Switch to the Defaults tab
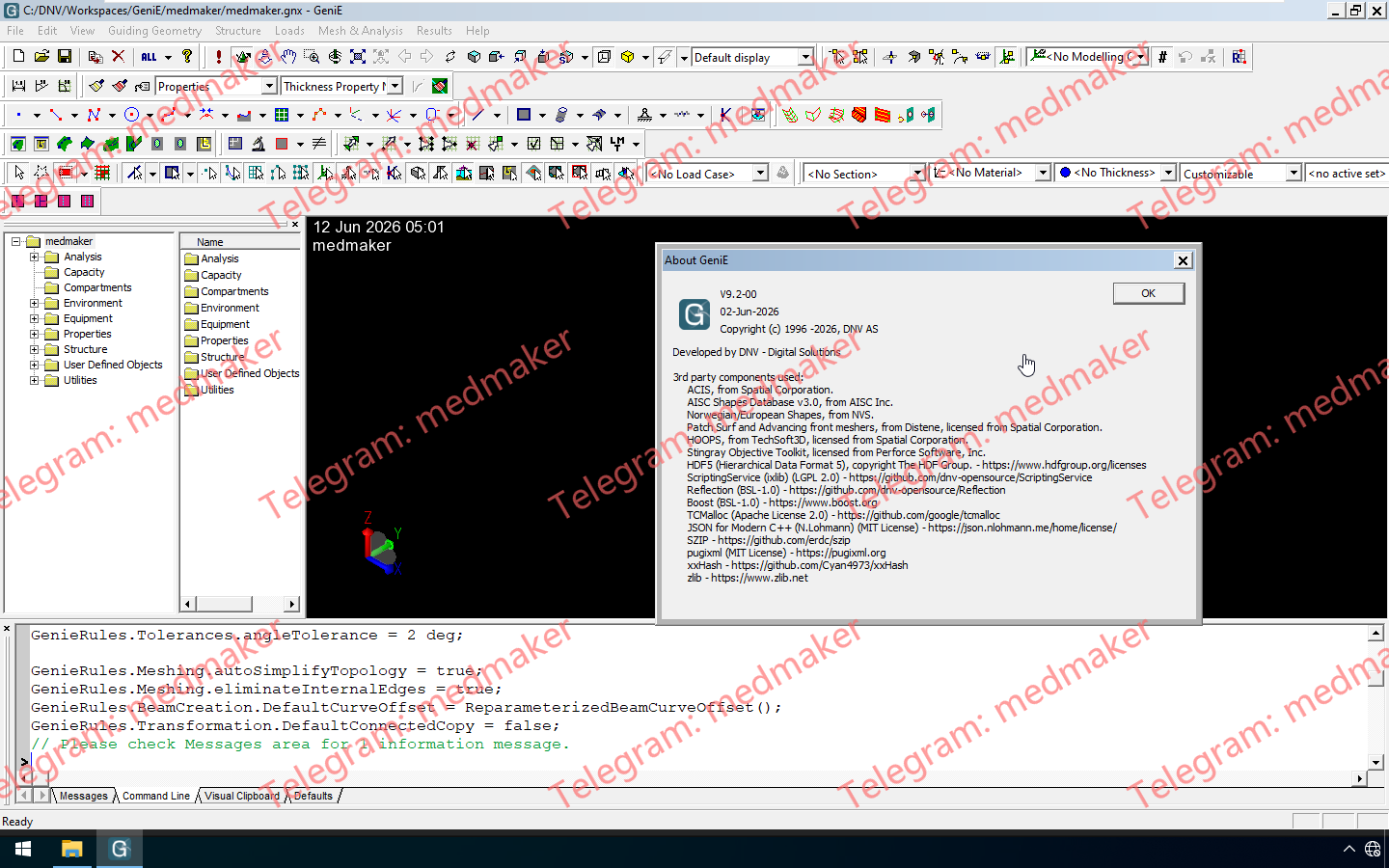The width and height of the screenshot is (1389, 868). click(x=313, y=796)
